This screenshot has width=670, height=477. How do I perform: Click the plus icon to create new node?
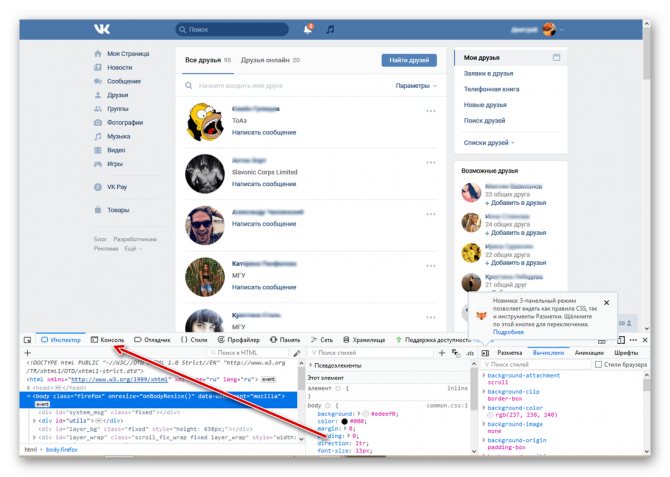pyautogui.click(x=28, y=353)
